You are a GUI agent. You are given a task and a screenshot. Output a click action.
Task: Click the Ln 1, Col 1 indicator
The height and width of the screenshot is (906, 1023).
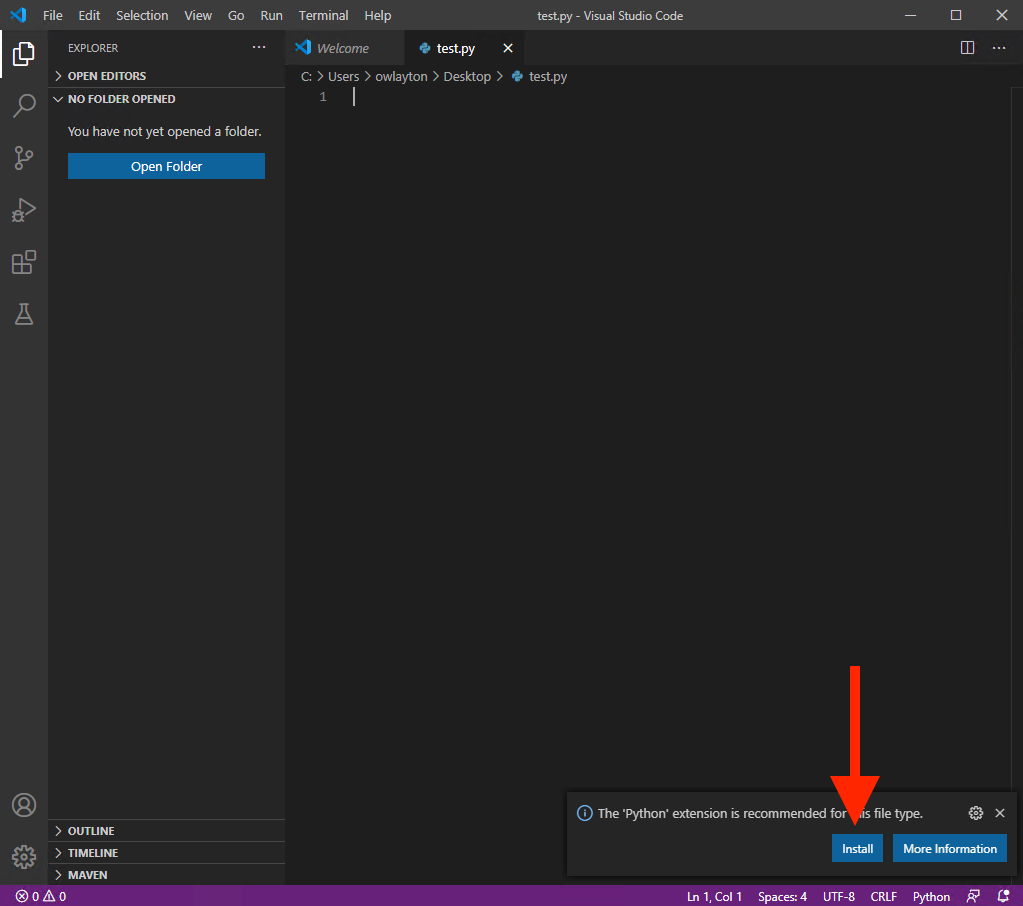tap(714, 896)
